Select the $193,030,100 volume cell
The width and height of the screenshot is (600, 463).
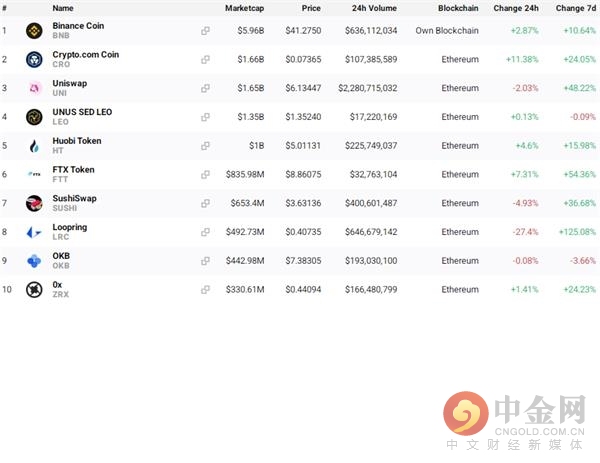coord(371,261)
